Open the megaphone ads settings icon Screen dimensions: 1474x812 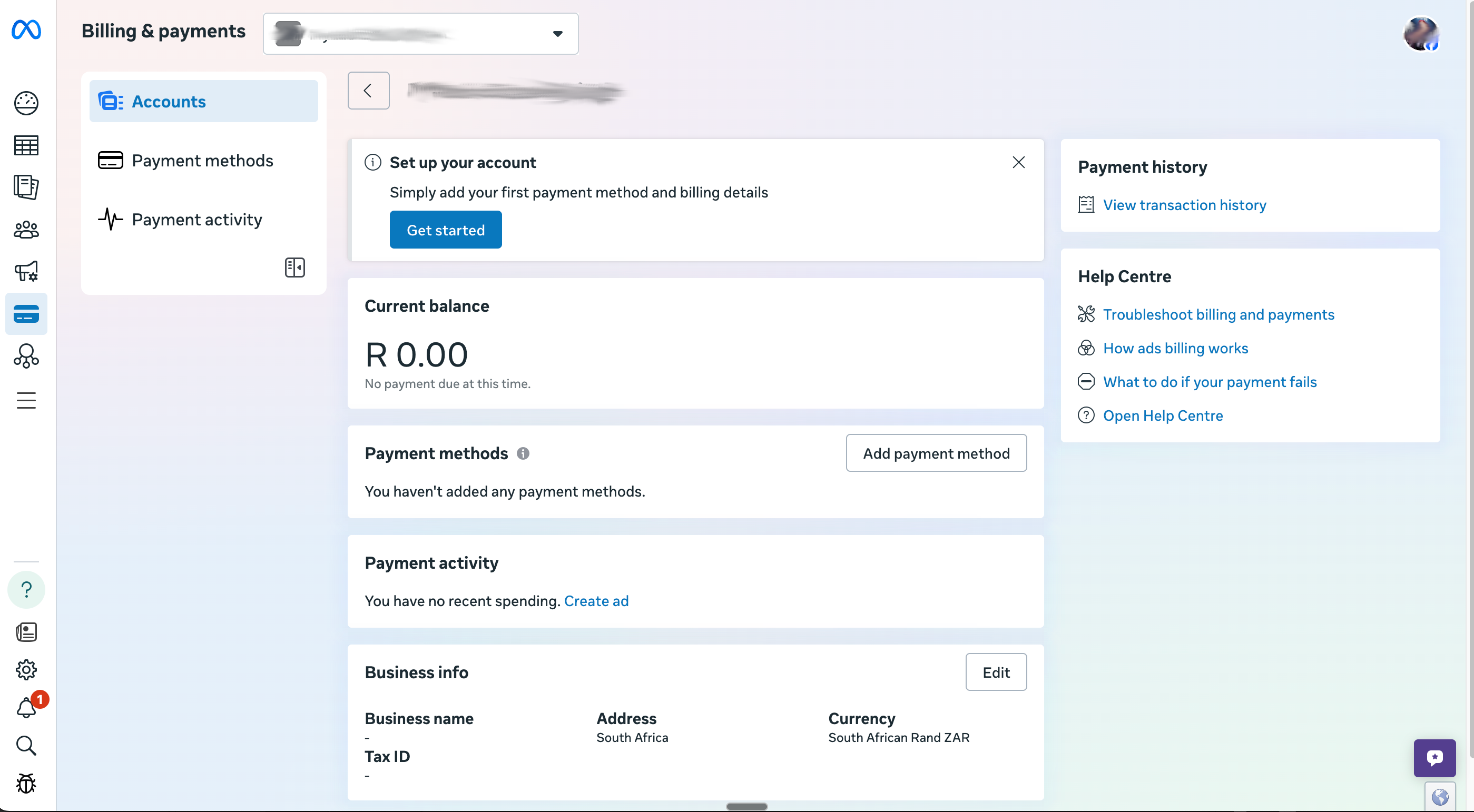point(26,271)
